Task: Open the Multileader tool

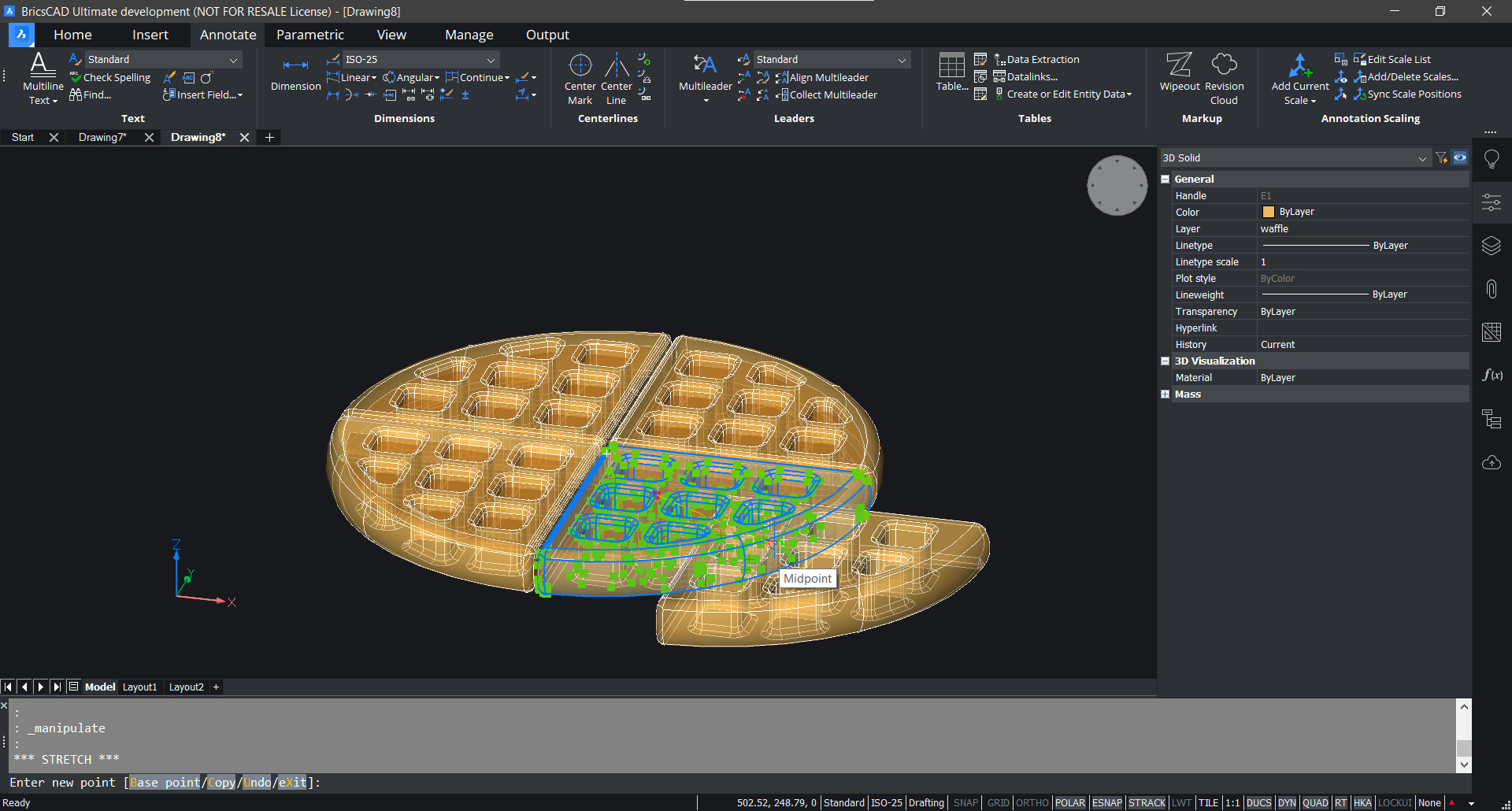Action: [703, 76]
